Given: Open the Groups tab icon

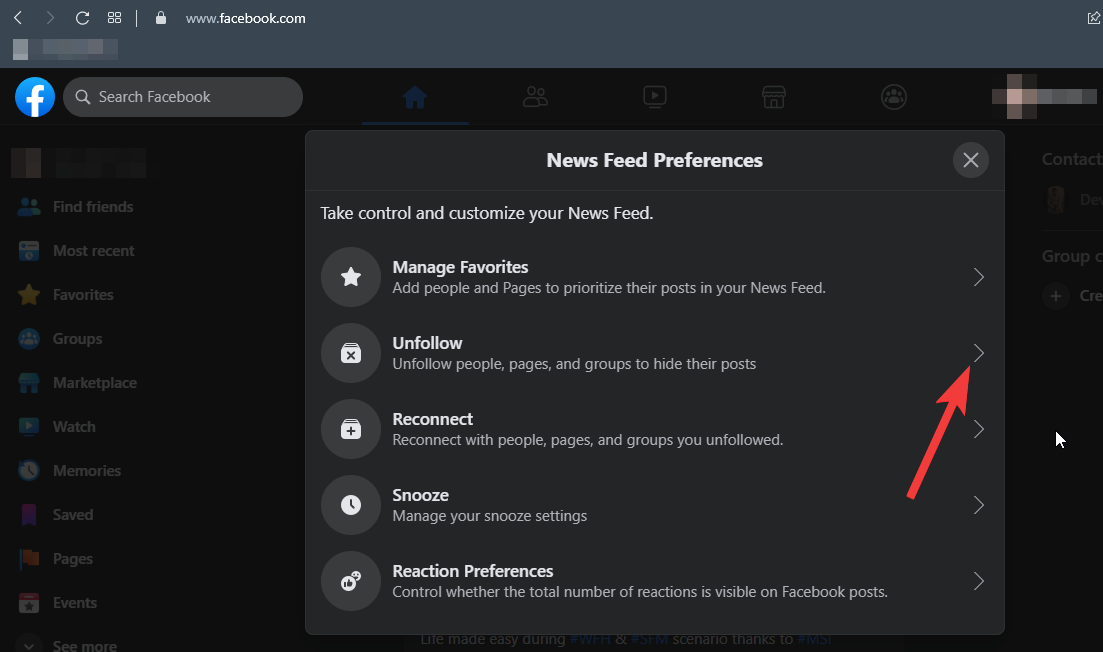Looking at the screenshot, I should 893,97.
